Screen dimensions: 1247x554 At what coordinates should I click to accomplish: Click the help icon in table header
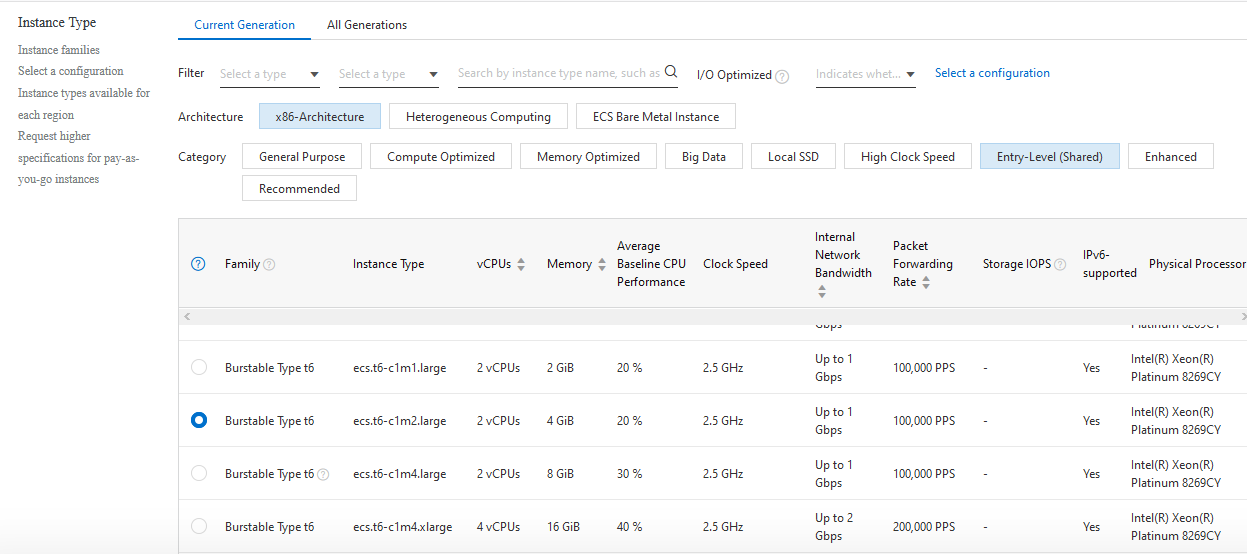(198, 264)
